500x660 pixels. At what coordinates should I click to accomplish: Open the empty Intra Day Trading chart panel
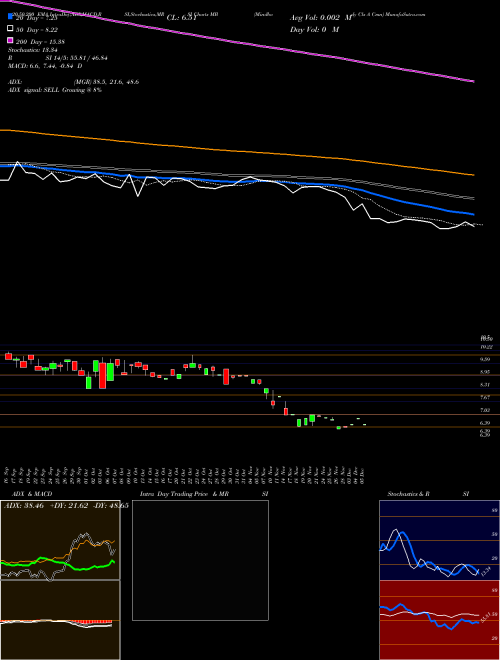pyautogui.click(x=200, y=560)
